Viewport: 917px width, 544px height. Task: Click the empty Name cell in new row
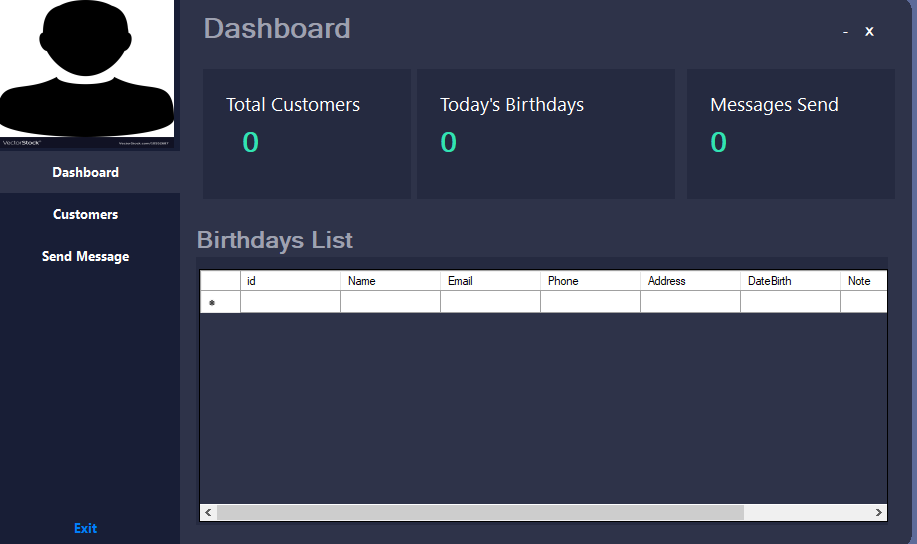coord(390,302)
